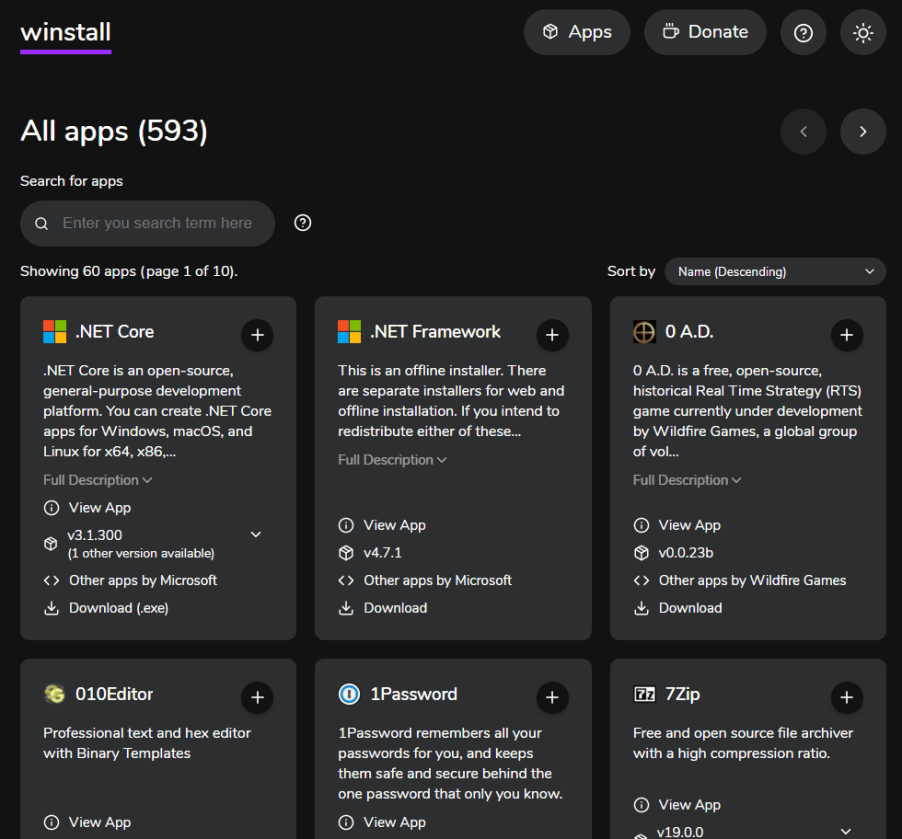The image size is (902, 839).
Task: Add .NET Framework with plus button
Action: [x=552, y=335]
